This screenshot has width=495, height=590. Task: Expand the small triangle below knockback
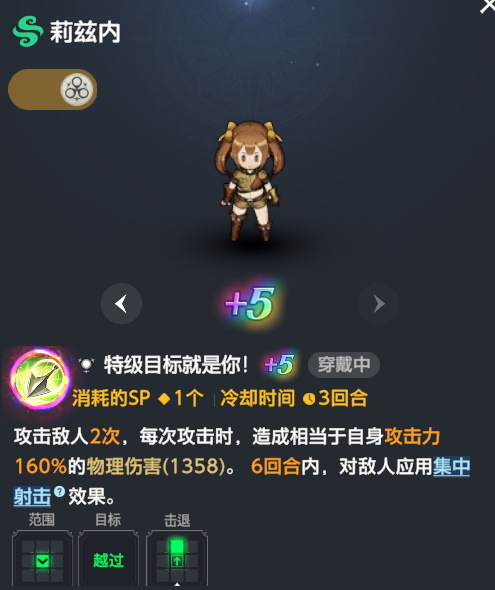point(177,585)
